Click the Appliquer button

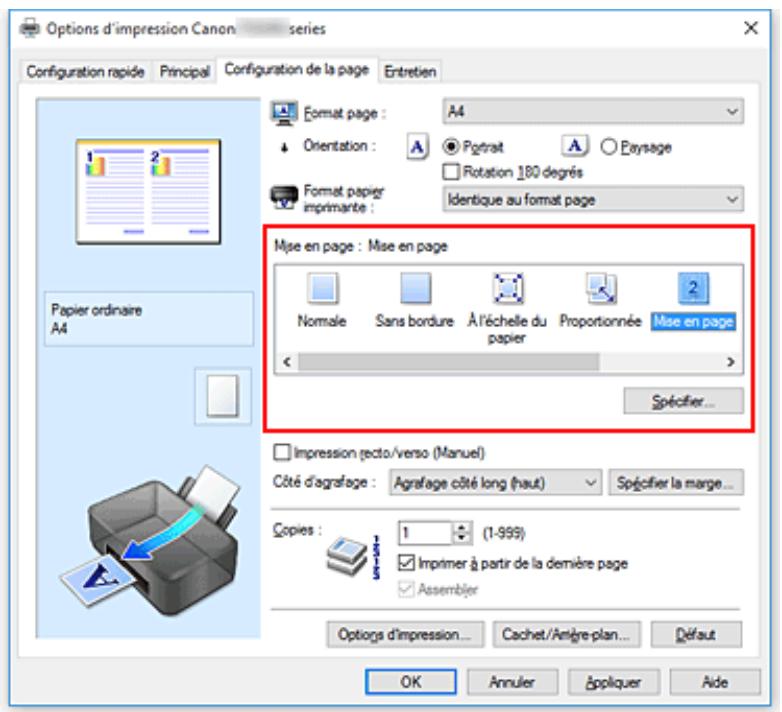(614, 682)
